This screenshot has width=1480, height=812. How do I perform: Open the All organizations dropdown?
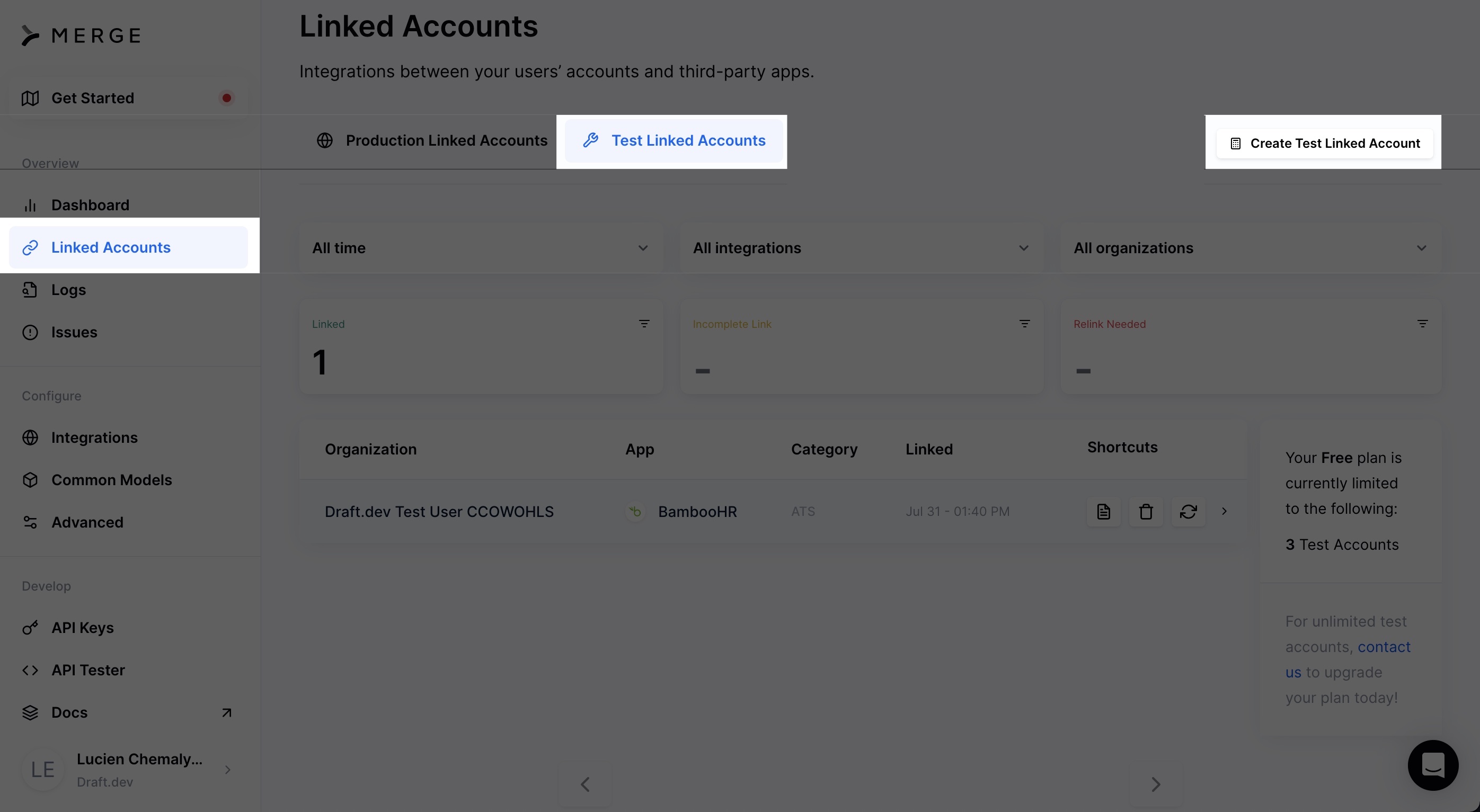(1249, 248)
